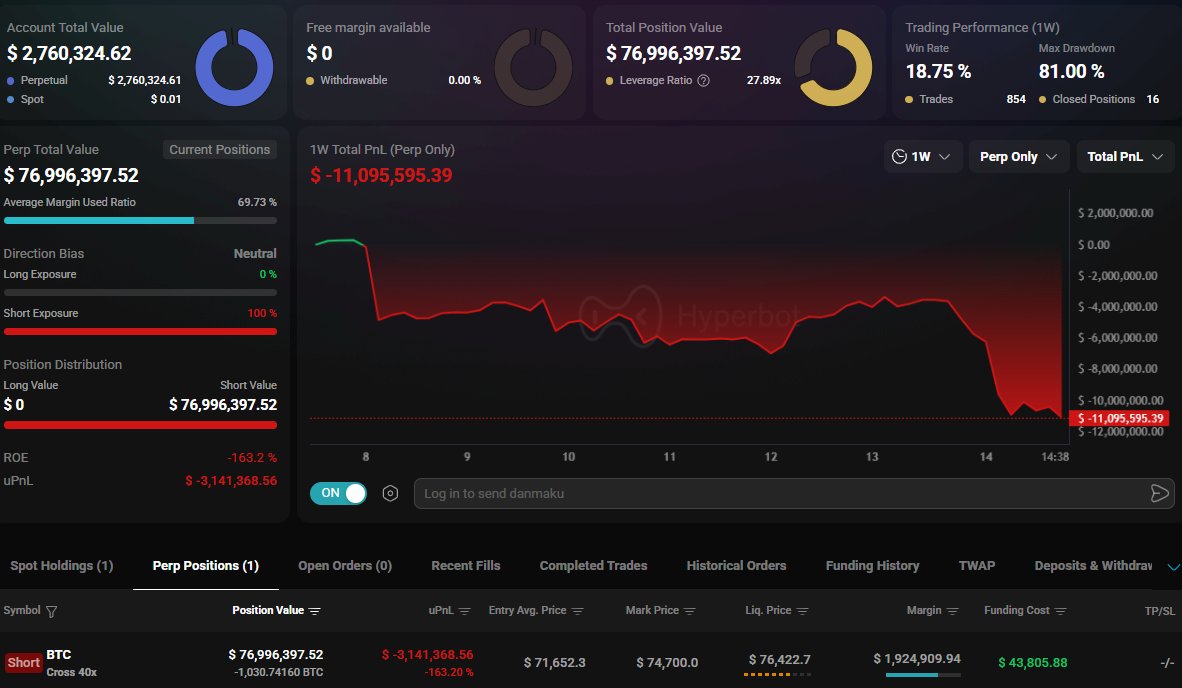This screenshot has width=1182, height=688.
Task: Toggle the danmaku ON switch off
Action: pos(338,494)
